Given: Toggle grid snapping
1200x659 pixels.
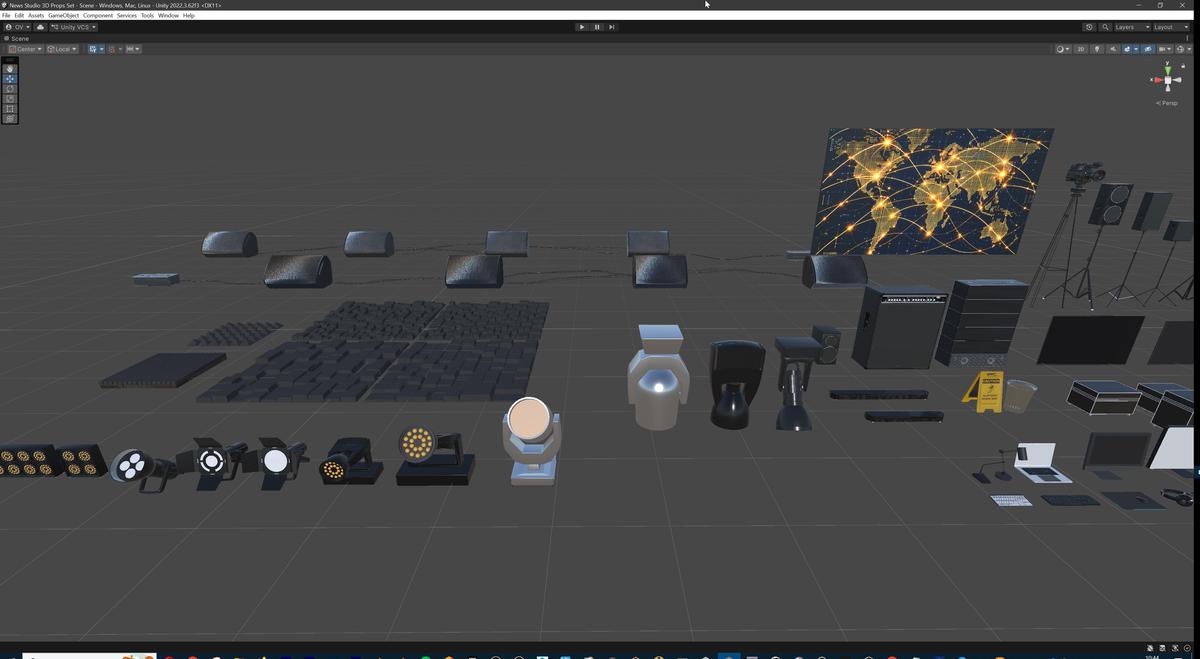Looking at the screenshot, I should pyautogui.click(x=113, y=49).
